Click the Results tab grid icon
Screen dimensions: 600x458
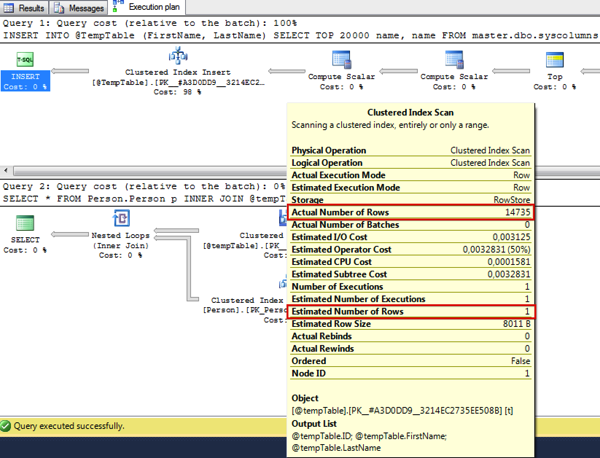pos(8,8)
